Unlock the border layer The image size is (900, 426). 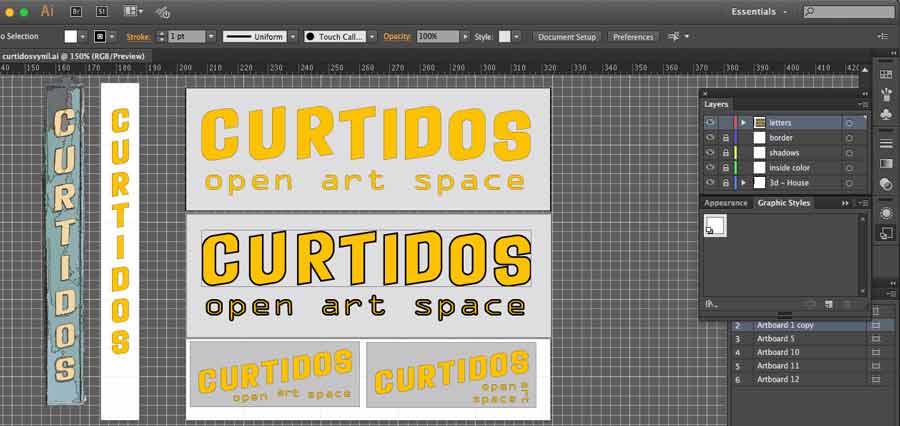(726, 138)
